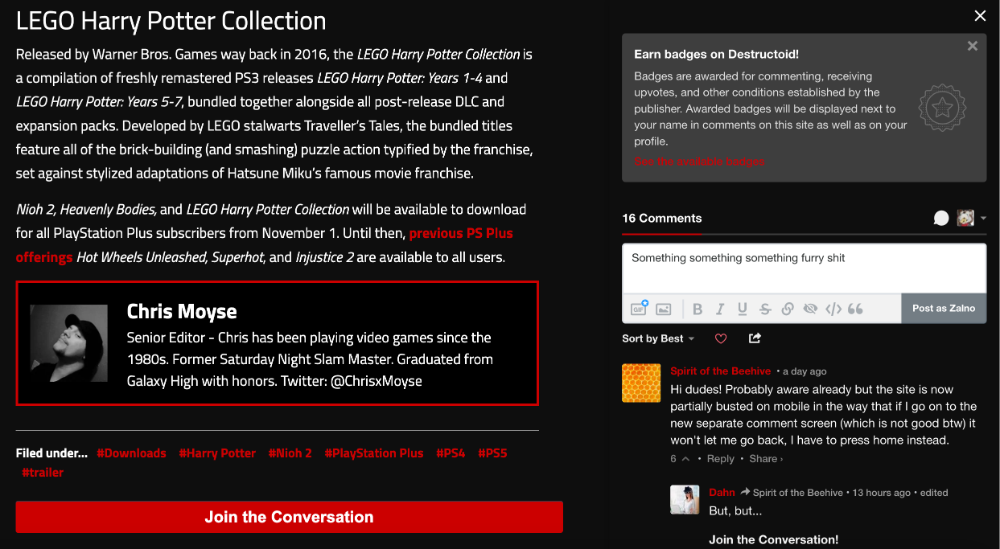Expand the user avatar account menu
The height and width of the screenshot is (549, 1000).
pos(970,218)
